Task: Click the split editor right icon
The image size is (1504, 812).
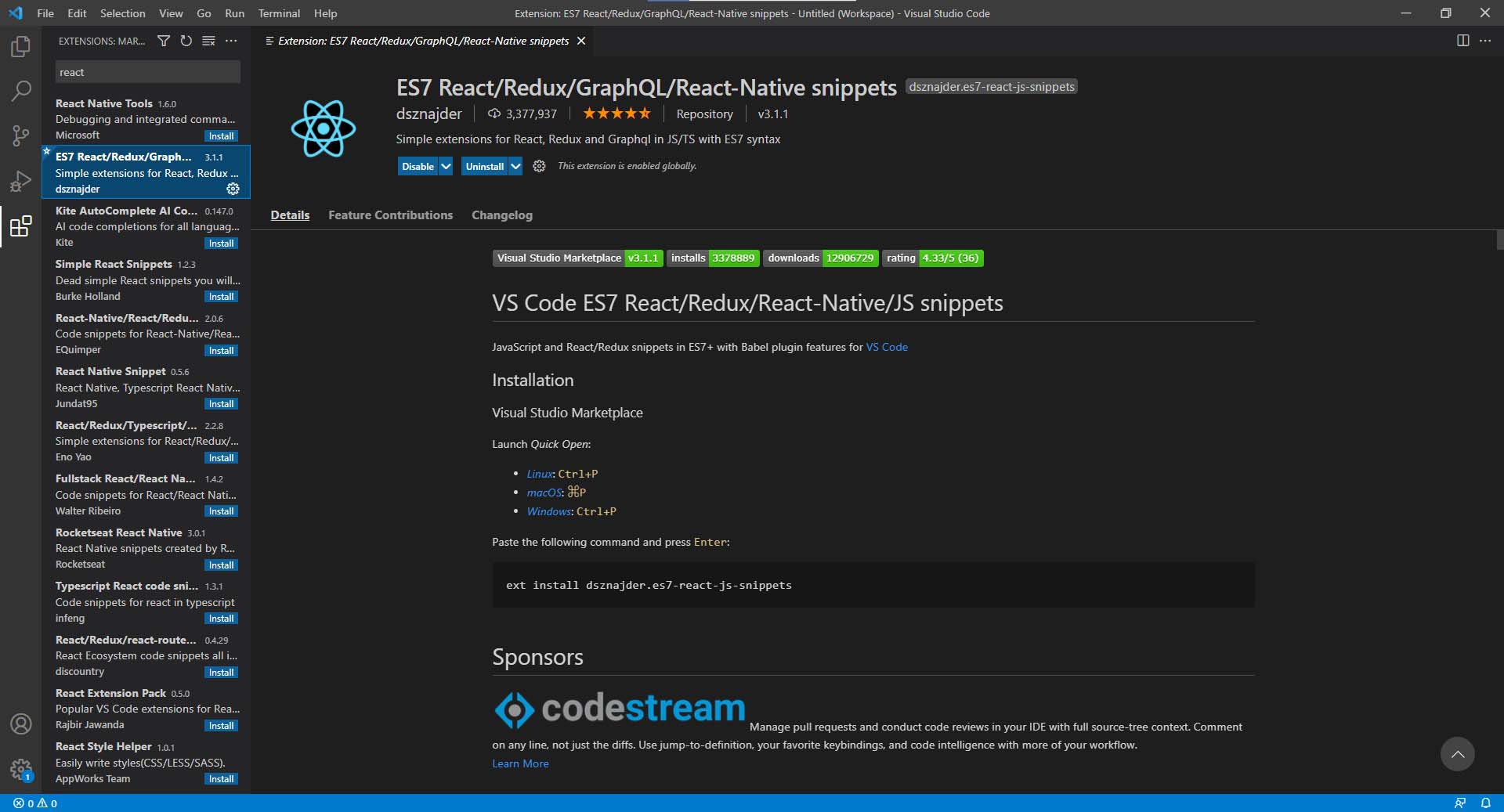Action: click(1462, 41)
